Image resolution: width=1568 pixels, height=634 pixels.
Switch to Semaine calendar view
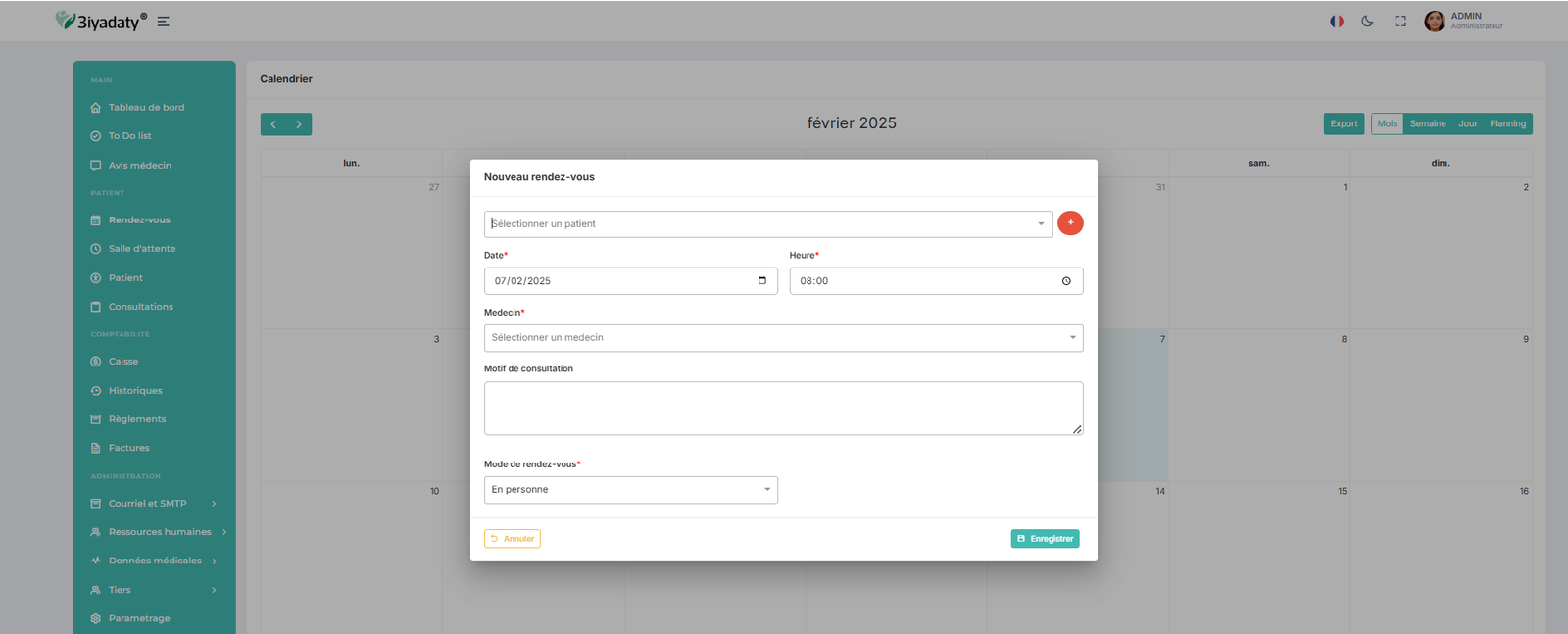(1428, 124)
